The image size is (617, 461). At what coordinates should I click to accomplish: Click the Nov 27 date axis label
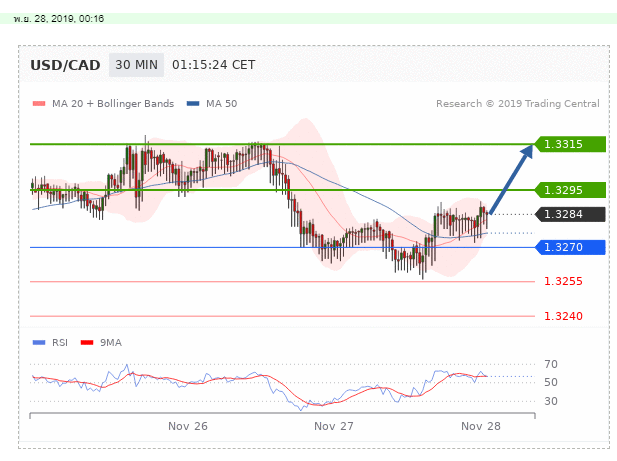334,426
